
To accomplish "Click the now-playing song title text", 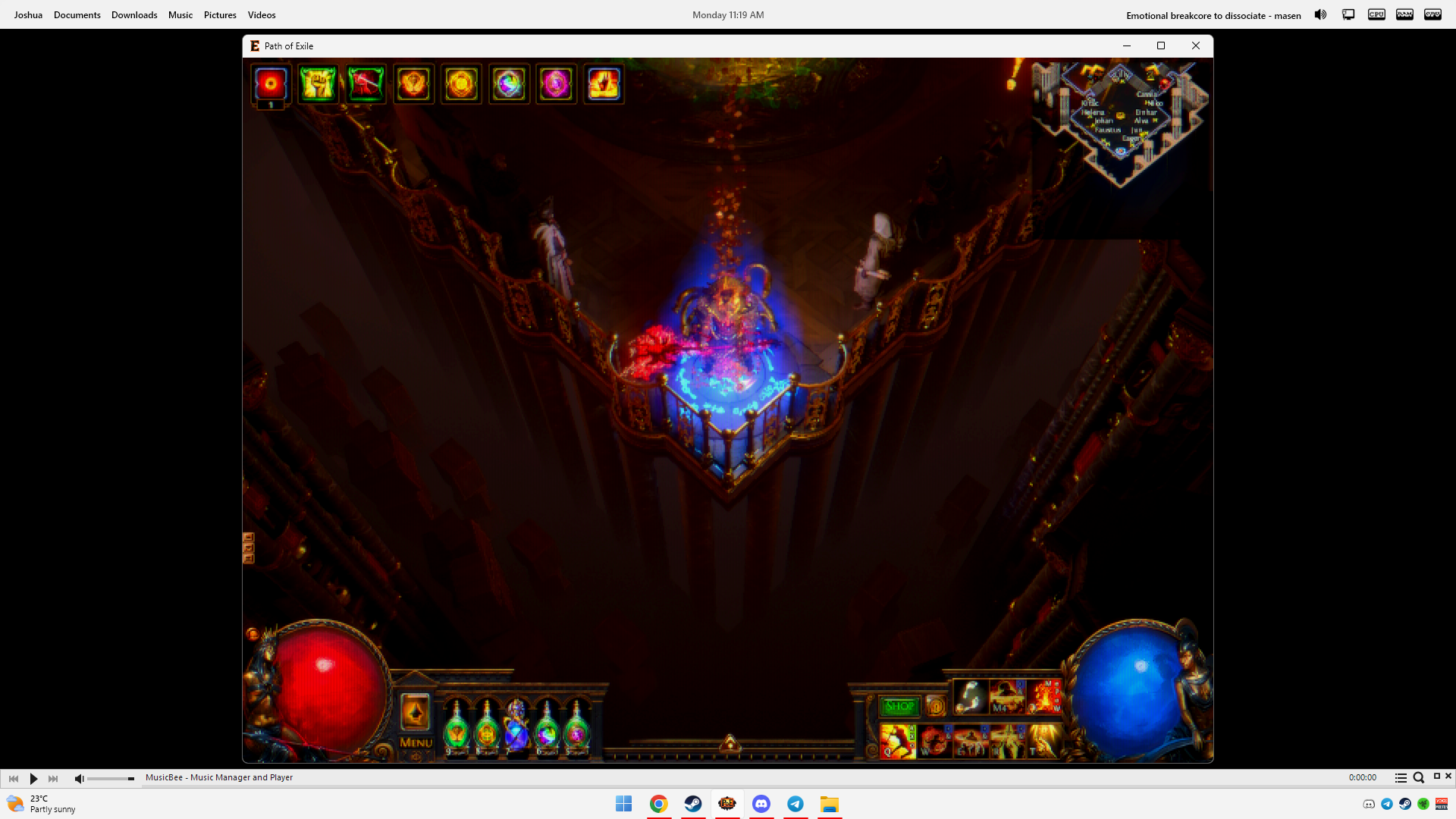I will 1213,15.
